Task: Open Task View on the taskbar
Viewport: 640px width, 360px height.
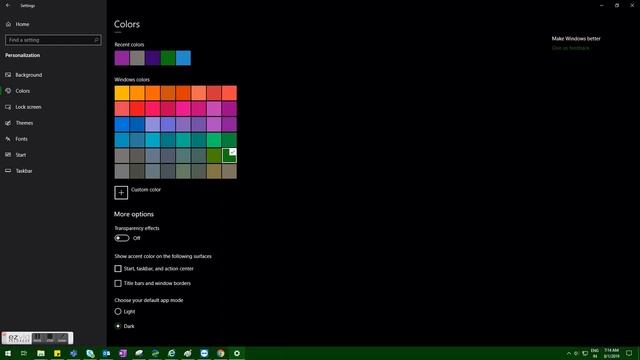Action: click(24, 353)
